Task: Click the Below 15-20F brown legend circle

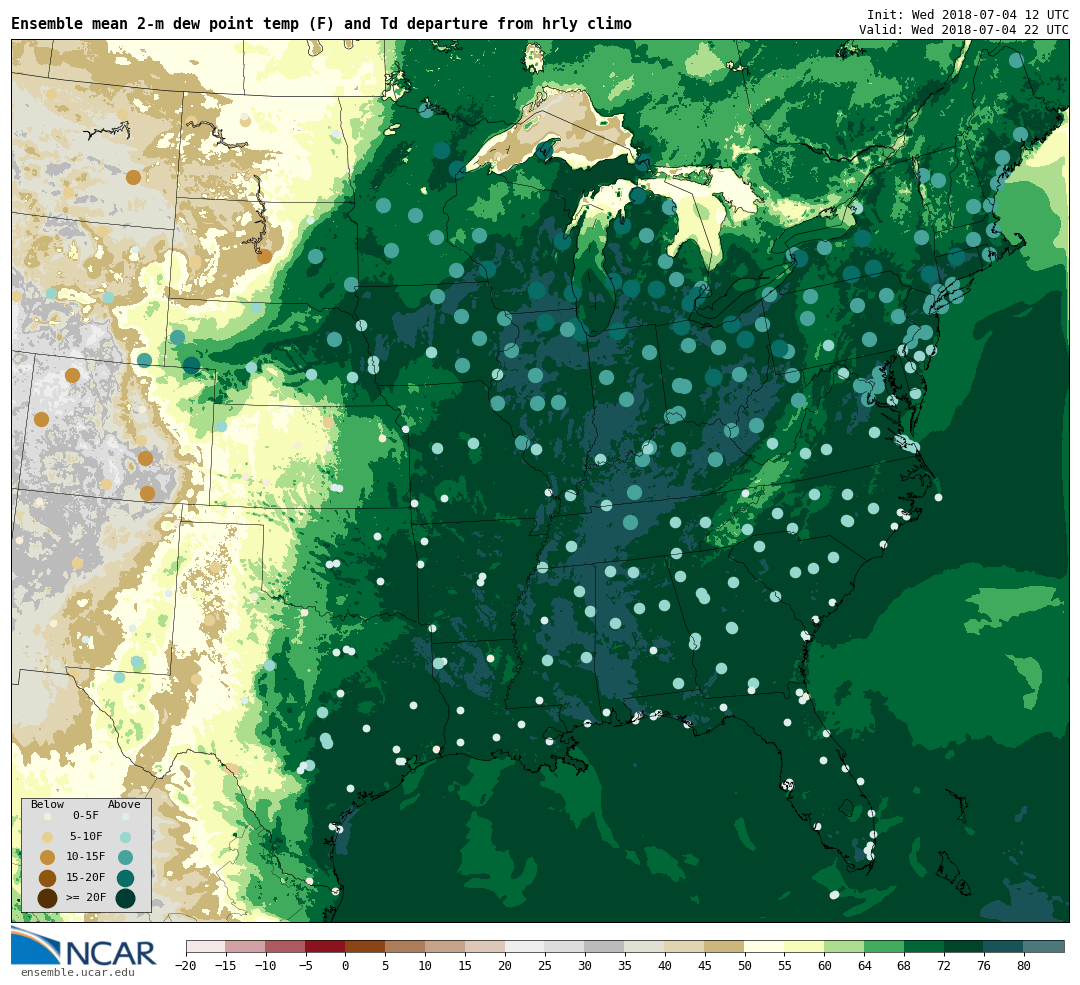Action: [48, 878]
